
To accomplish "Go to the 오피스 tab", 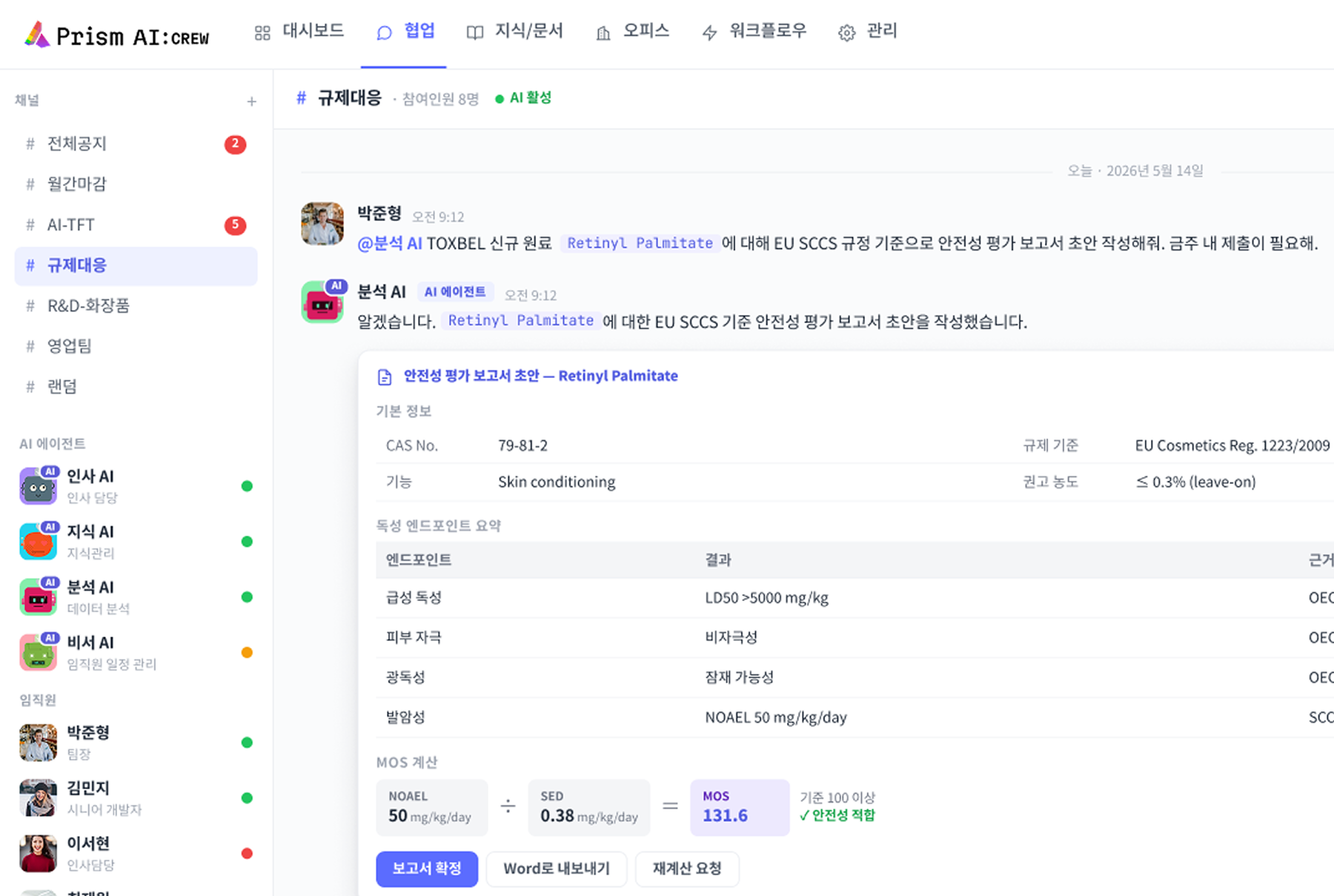I will (x=633, y=31).
